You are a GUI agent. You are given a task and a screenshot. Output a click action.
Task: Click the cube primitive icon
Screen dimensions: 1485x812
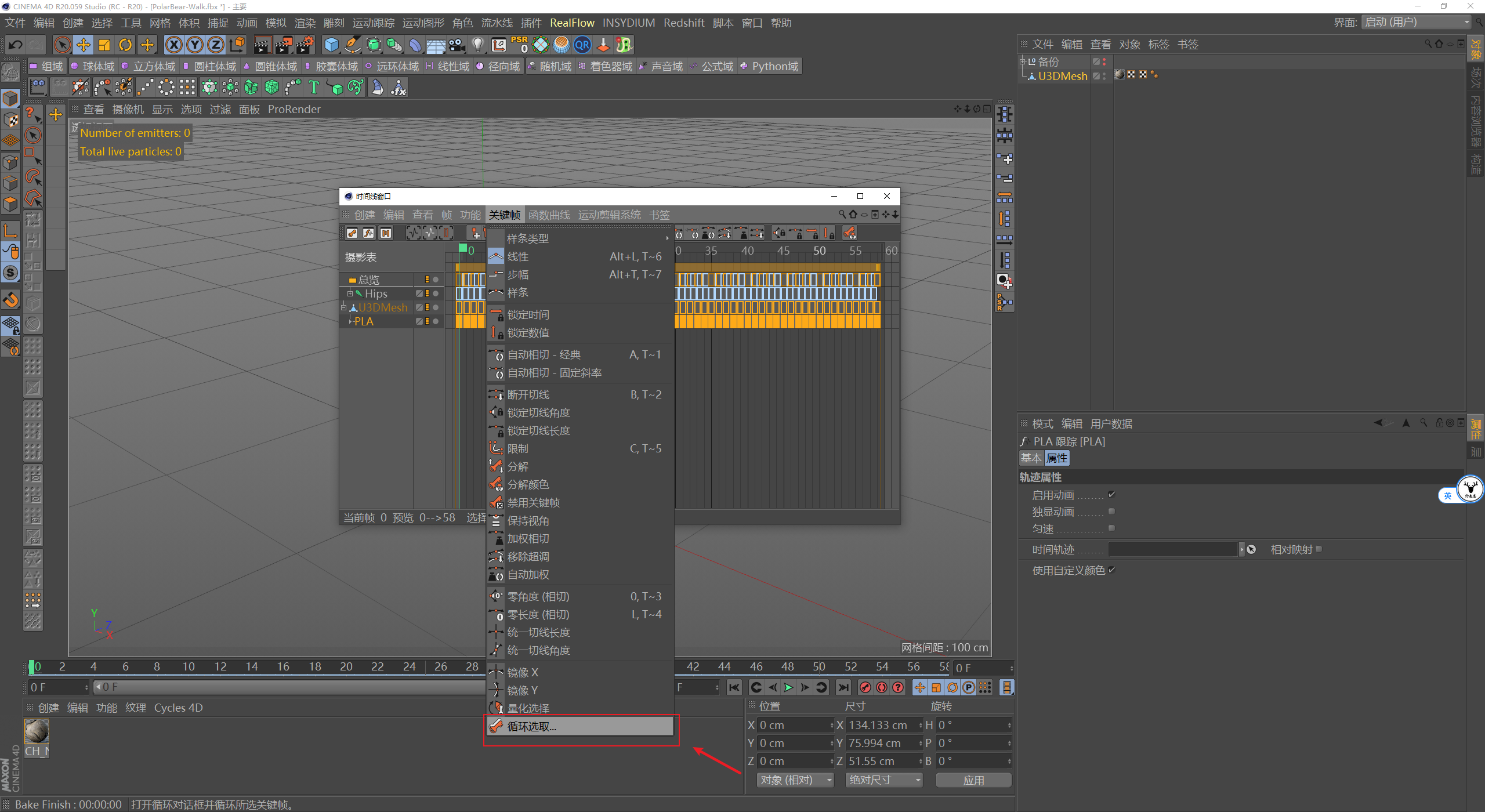(331, 45)
